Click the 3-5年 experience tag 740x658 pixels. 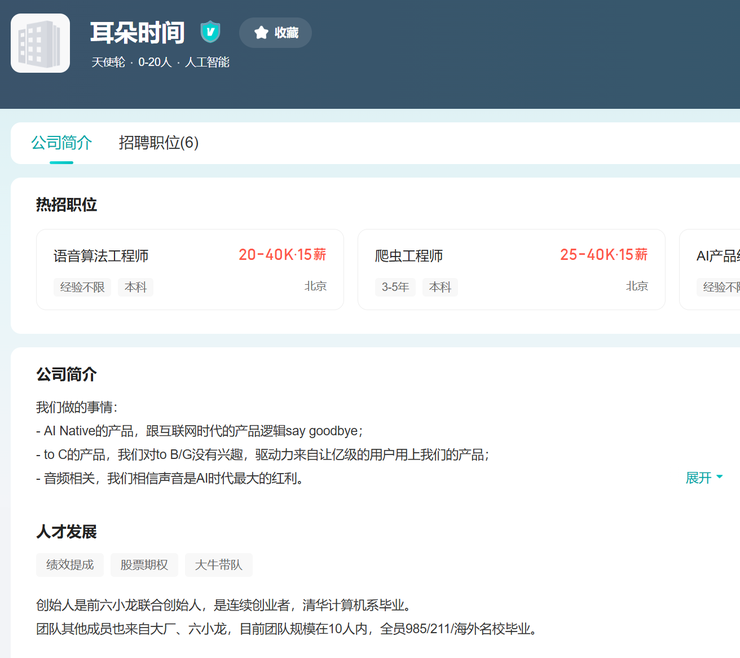(x=395, y=287)
